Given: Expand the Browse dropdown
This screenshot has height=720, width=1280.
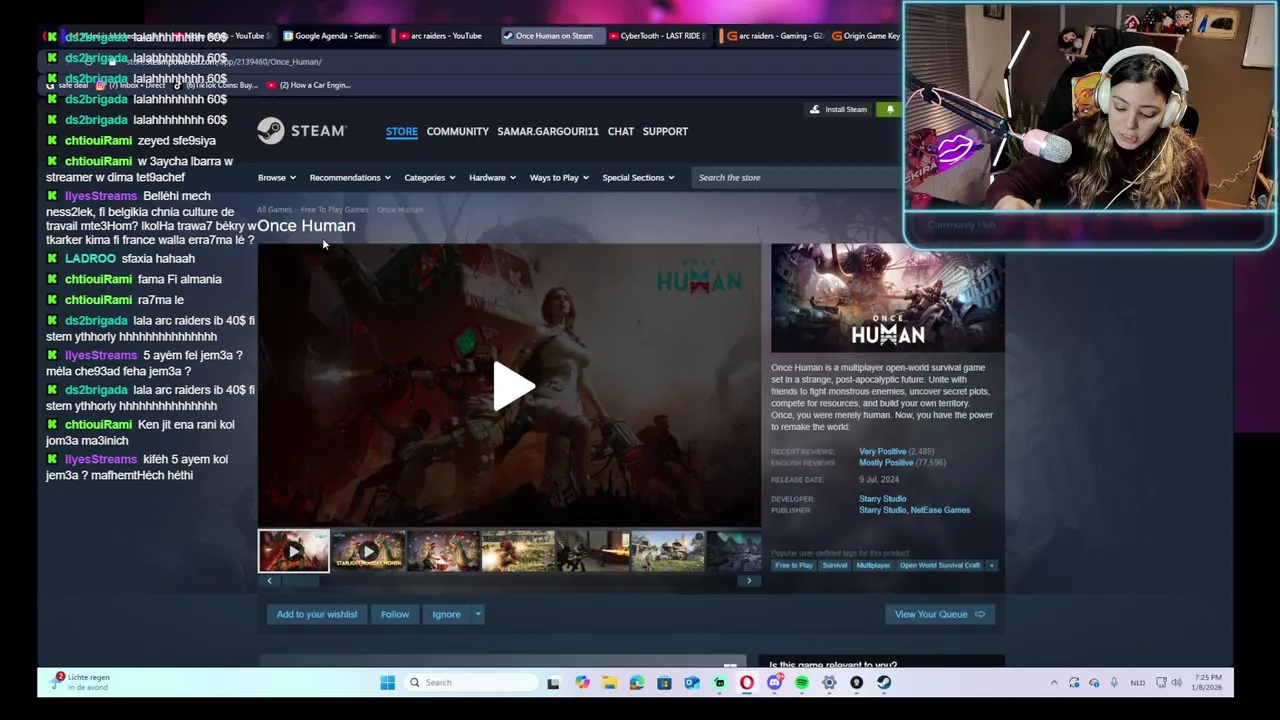Looking at the screenshot, I should [x=276, y=177].
